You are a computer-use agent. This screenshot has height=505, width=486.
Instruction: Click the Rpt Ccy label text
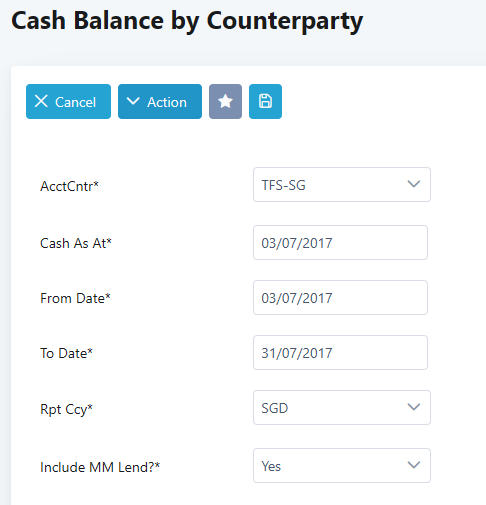66,409
